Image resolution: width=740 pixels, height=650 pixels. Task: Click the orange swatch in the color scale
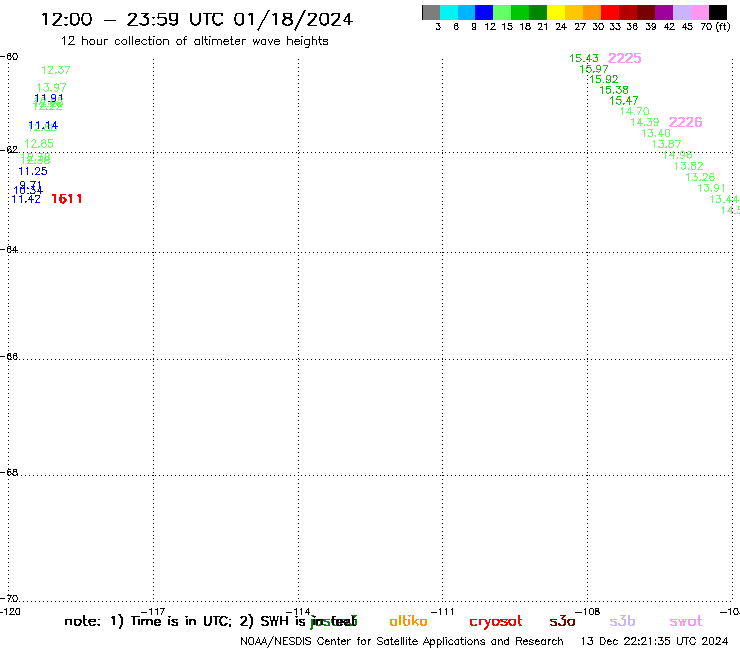(592, 12)
